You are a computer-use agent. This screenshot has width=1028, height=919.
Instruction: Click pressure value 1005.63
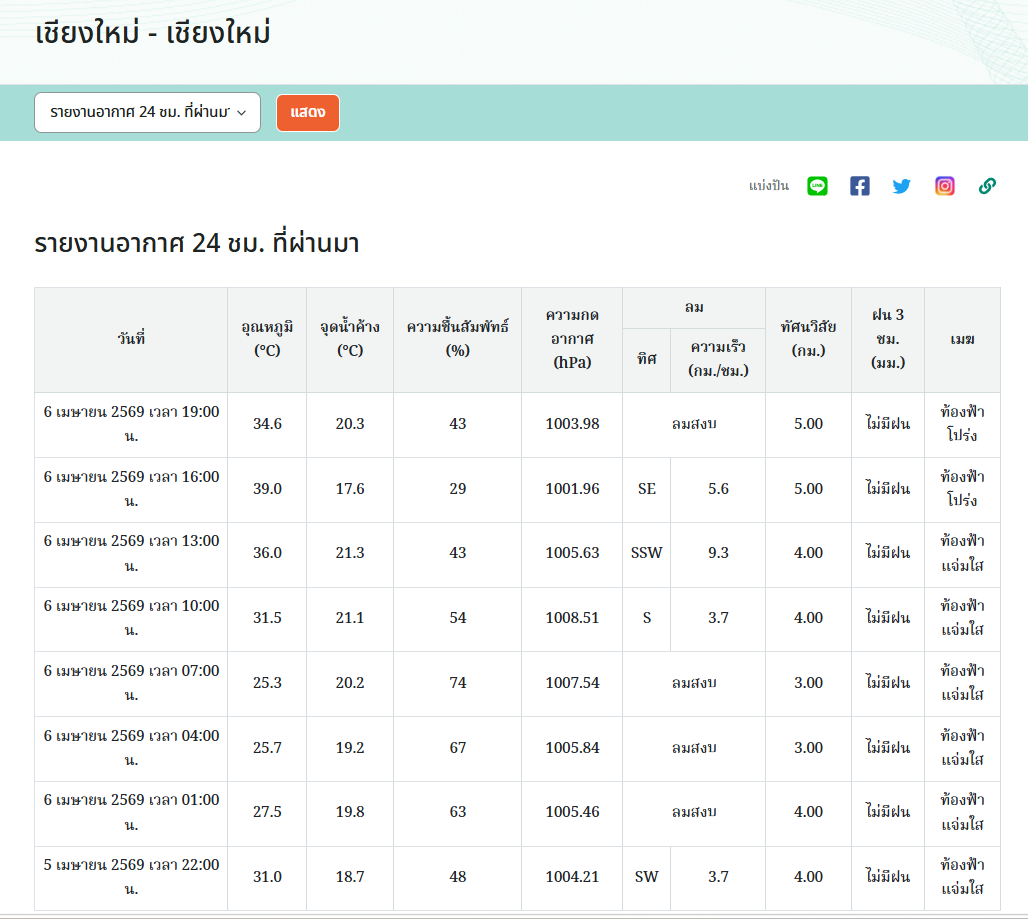(x=572, y=553)
